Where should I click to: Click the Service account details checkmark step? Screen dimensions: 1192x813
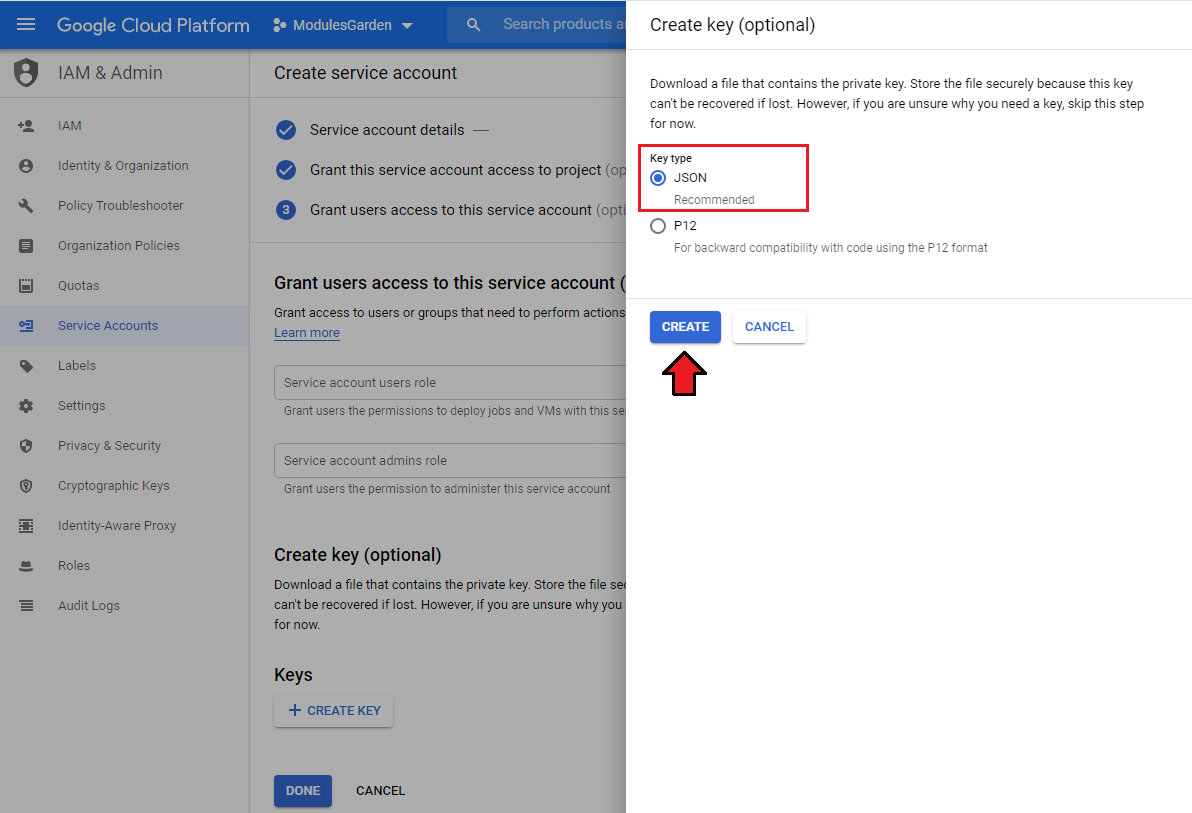(x=286, y=130)
